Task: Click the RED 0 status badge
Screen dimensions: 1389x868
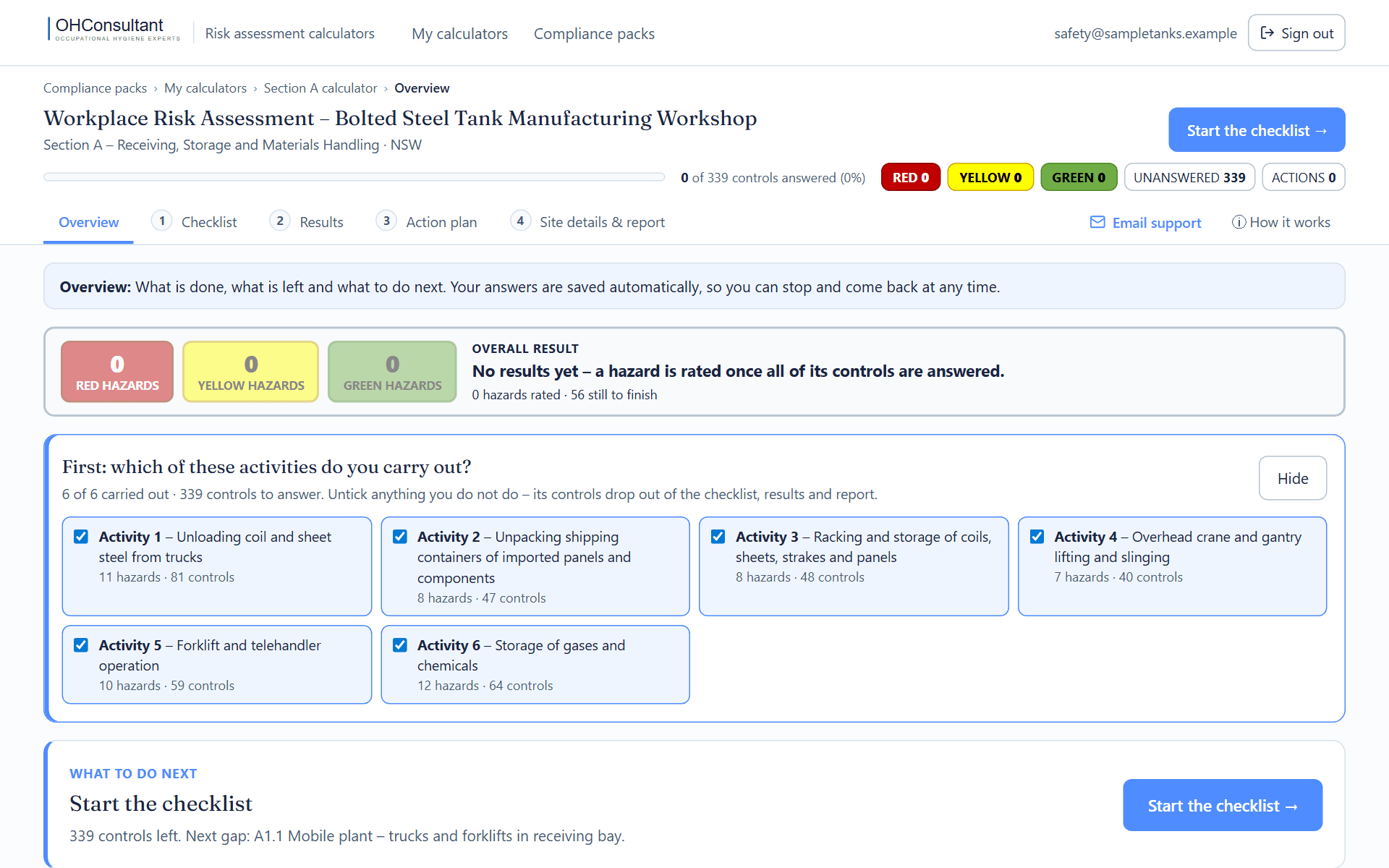Action: (x=911, y=177)
